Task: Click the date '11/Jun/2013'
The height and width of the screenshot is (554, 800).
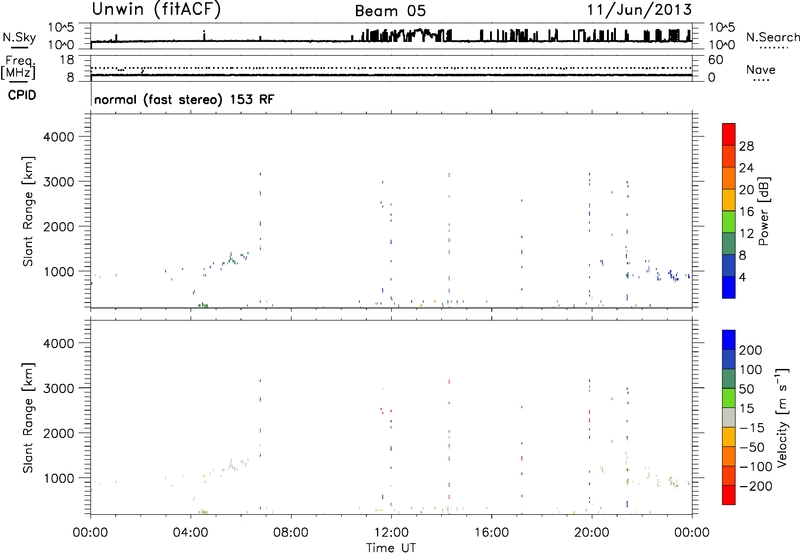Action: pos(639,9)
